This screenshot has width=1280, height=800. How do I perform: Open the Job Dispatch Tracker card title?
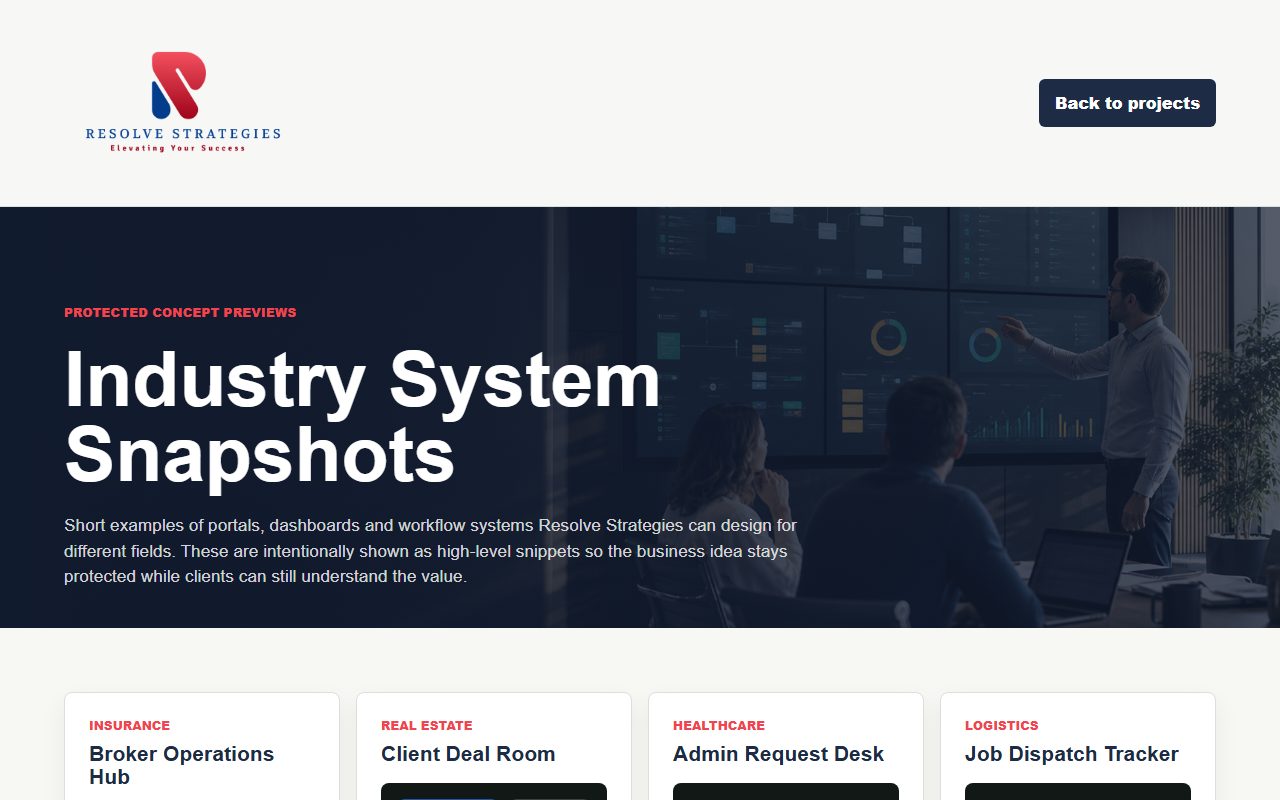click(x=1072, y=754)
